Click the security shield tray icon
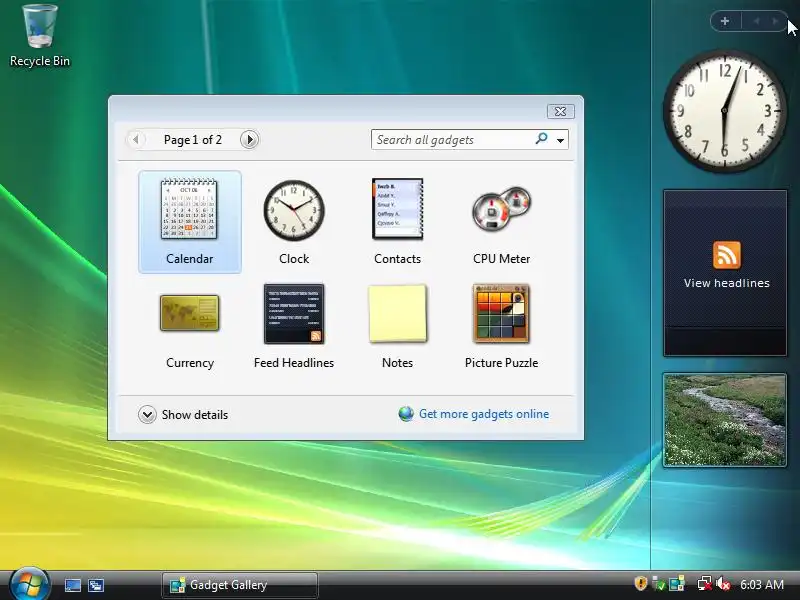The image size is (800, 600). (x=640, y=583)
